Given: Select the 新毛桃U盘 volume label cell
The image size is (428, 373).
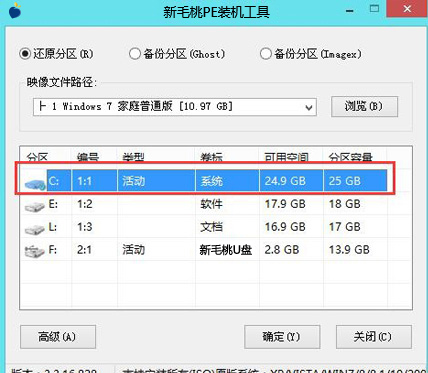Looking at the screenshot, I should (226, 250).
